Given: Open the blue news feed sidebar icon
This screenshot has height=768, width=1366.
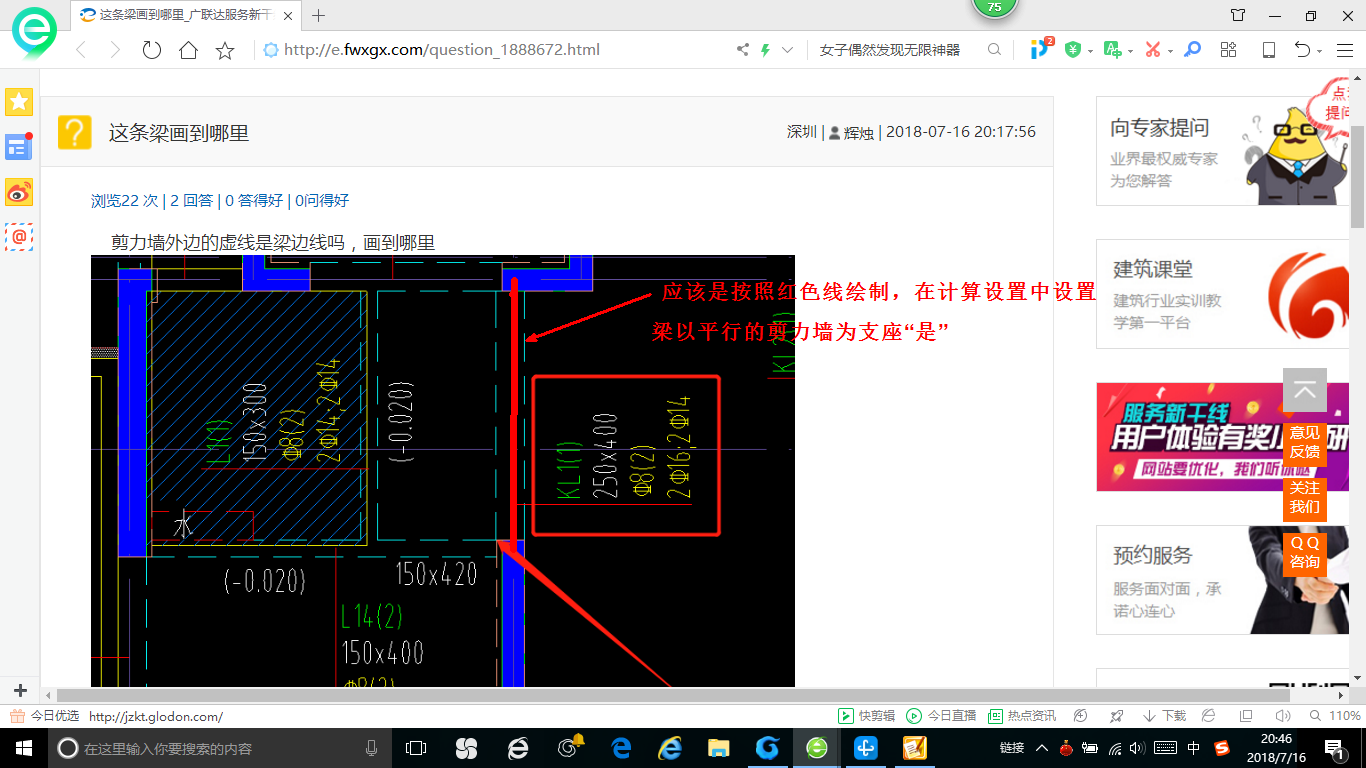Looking at the screenshot, I should 19,147.
